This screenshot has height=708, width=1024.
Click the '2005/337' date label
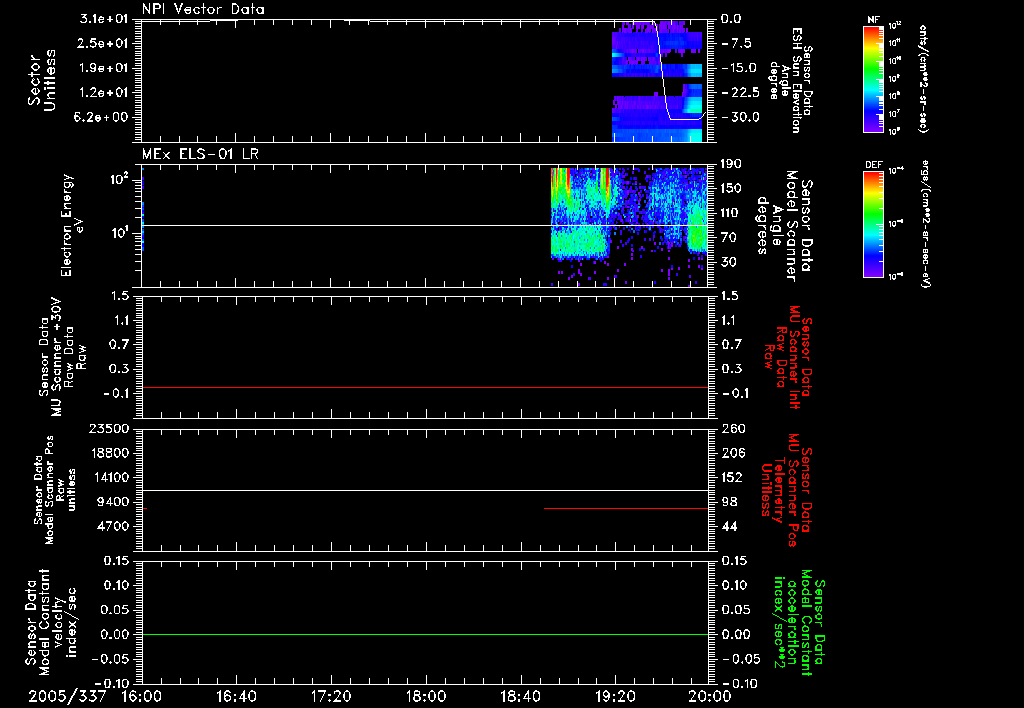point(67,696)
